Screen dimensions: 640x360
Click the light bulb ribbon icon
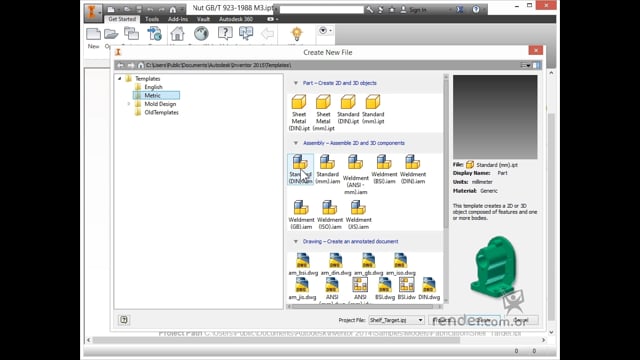pyautogui.click(x=296, y=34)
